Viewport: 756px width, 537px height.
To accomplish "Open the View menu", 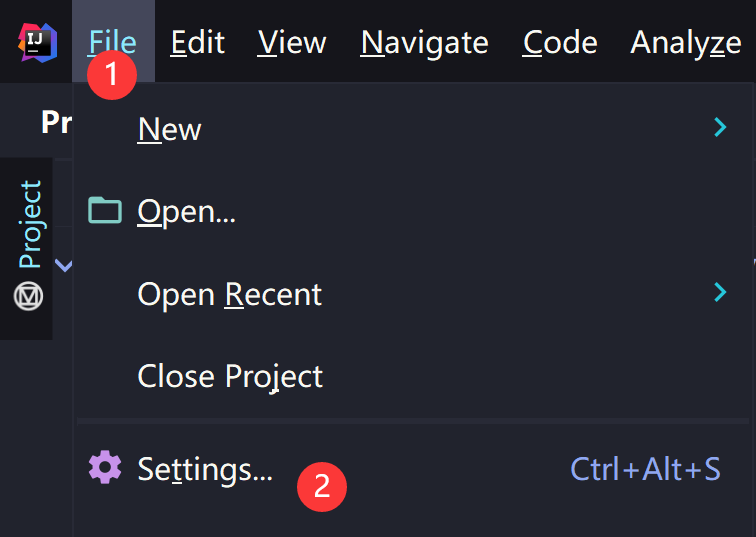I will (x=292, y=42).
